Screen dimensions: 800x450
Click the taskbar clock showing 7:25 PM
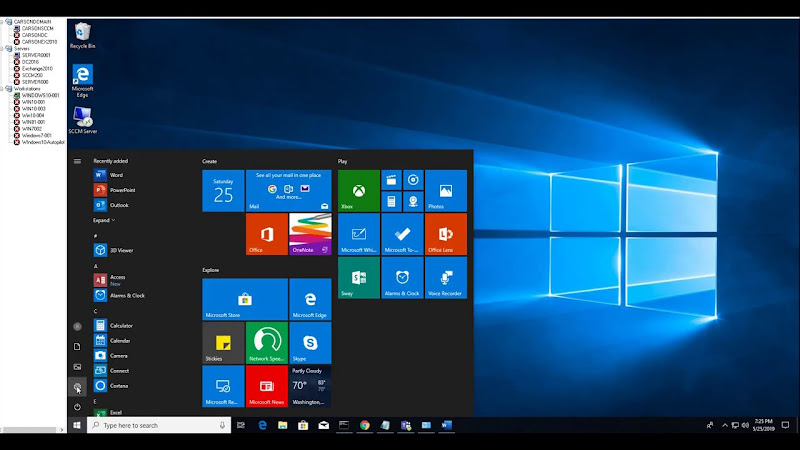(x=763, y=425)
